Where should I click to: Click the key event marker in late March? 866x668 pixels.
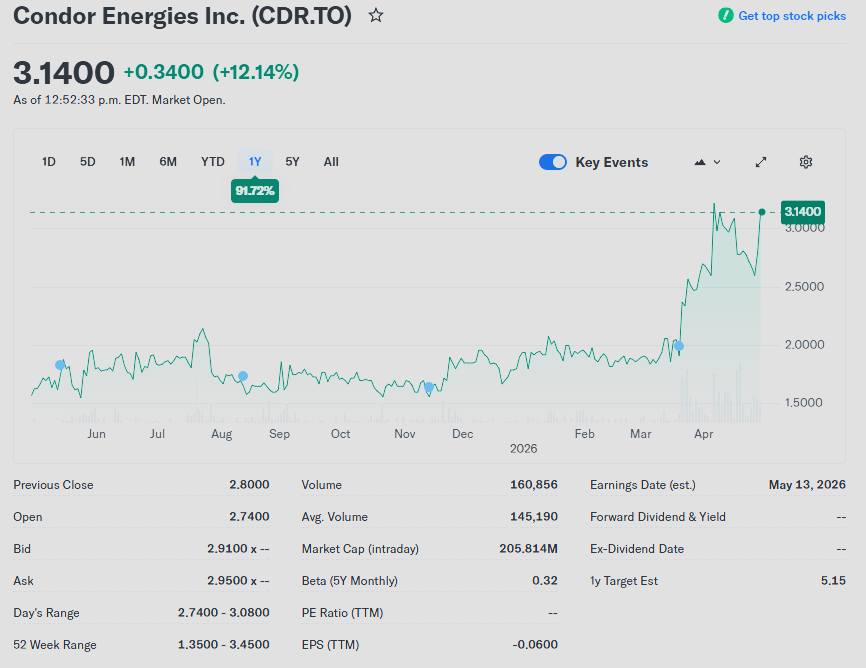pos(679,346)
